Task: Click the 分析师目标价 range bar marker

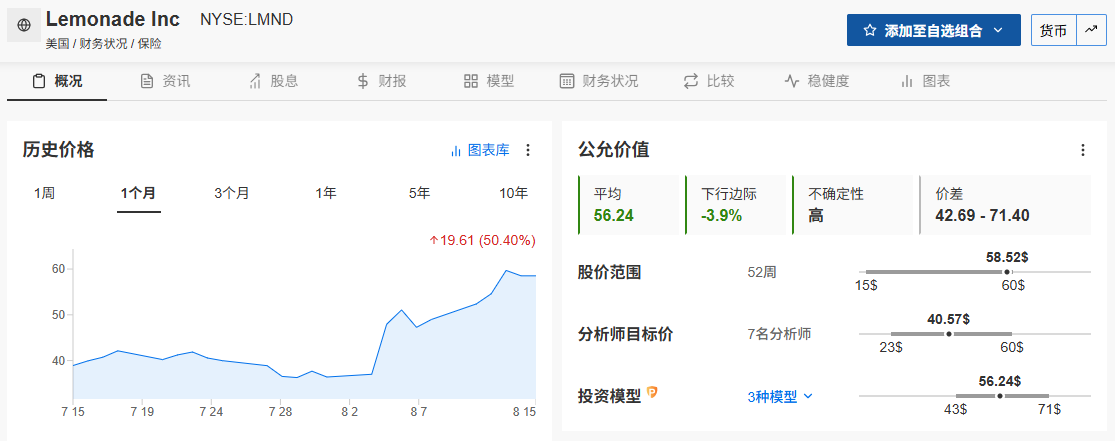Action: coord(949,334)
